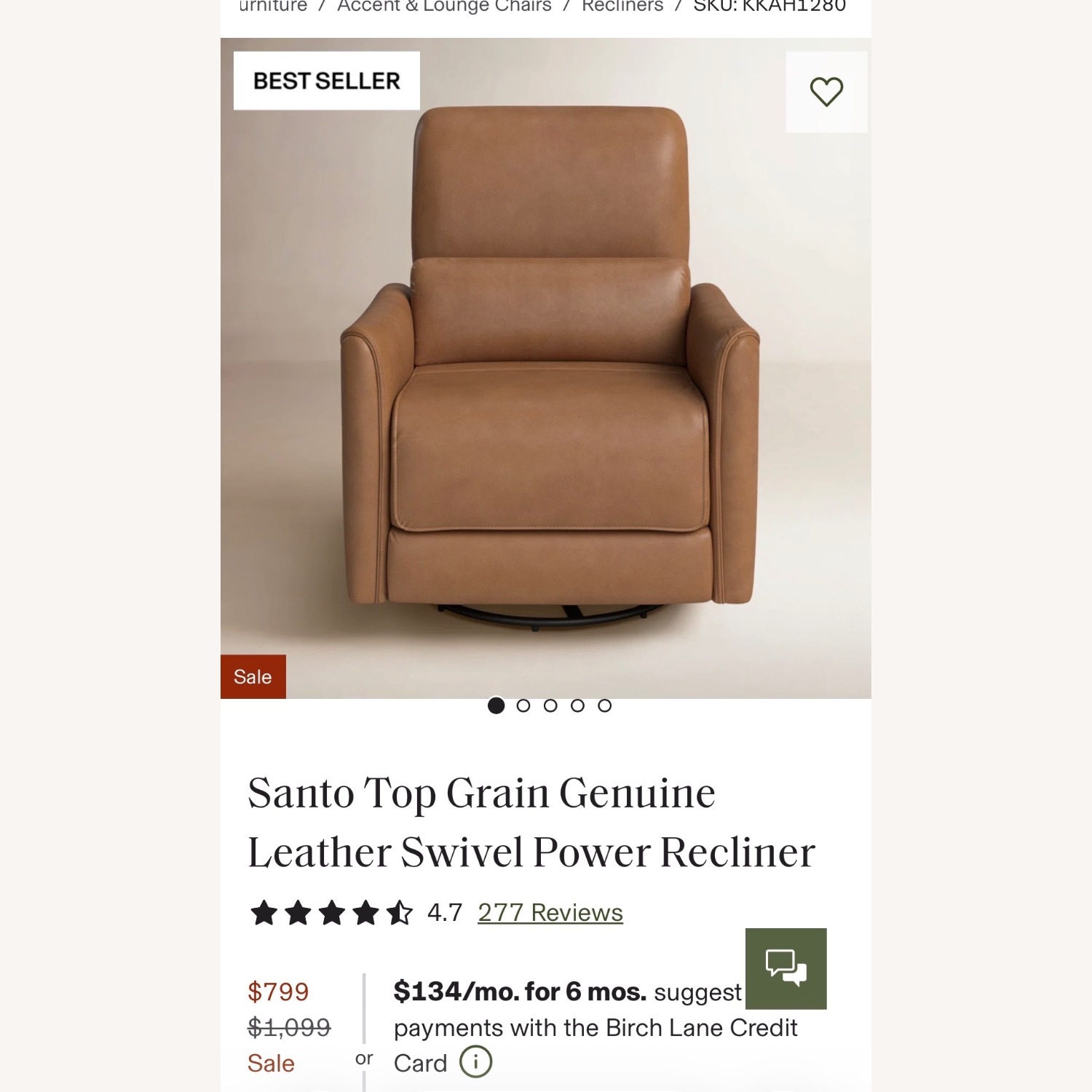Screen dimensions: 1092x1092
Task: Select the second carousel dot
Action: click(525, 705)
